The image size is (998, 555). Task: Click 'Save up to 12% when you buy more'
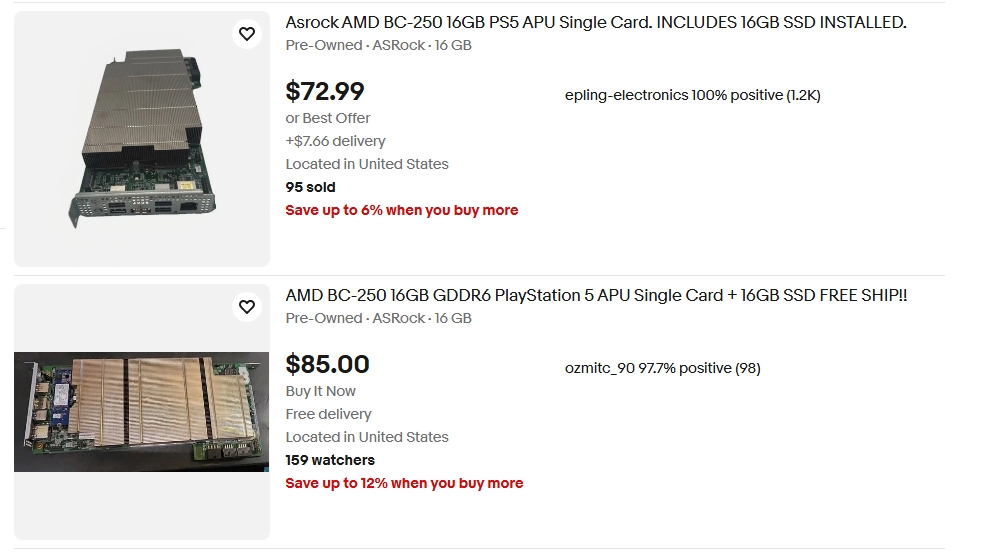point(404,483)
